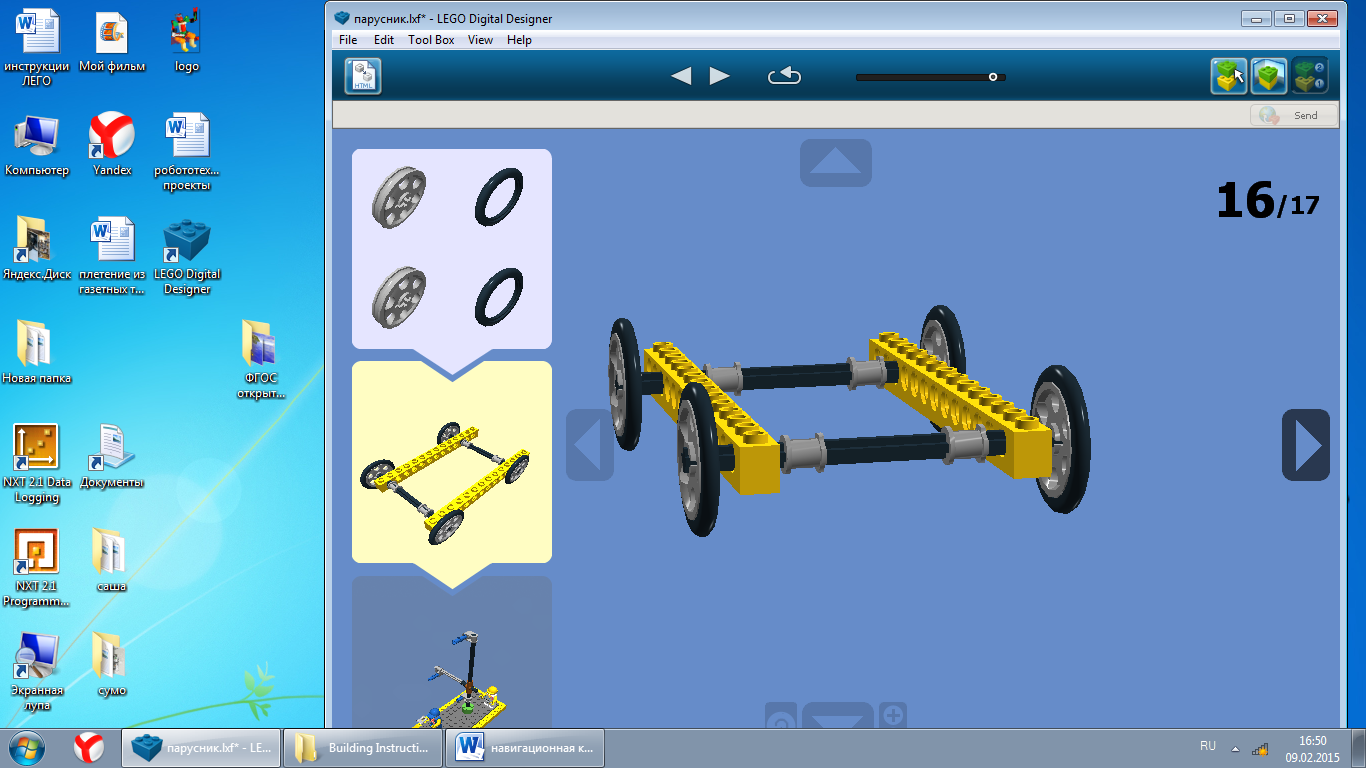Open the File menu

click(x=348, y=40)
